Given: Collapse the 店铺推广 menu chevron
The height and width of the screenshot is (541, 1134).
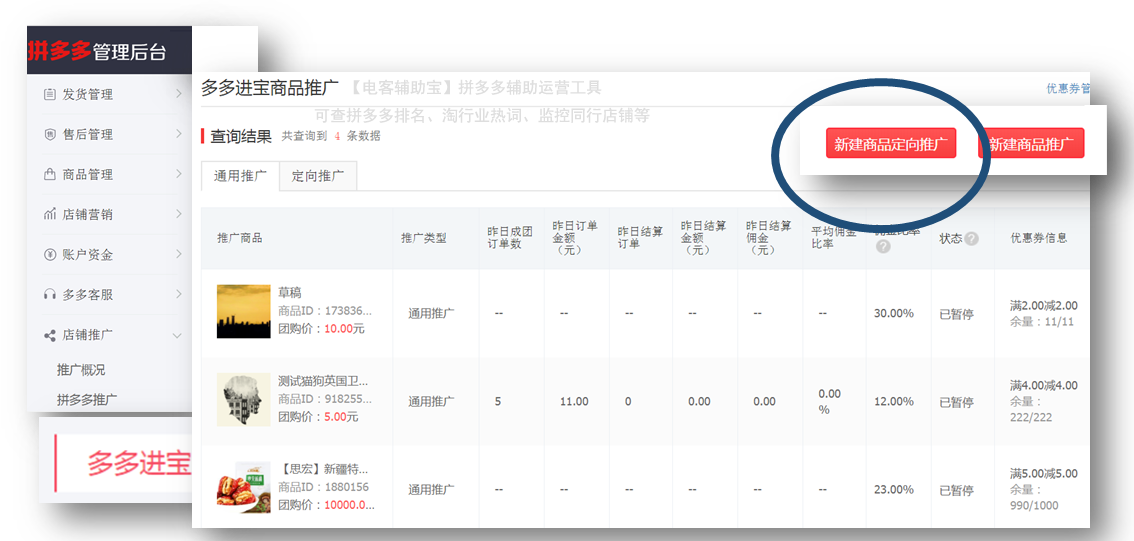Looking at the screenshot, I should (177, 335).
